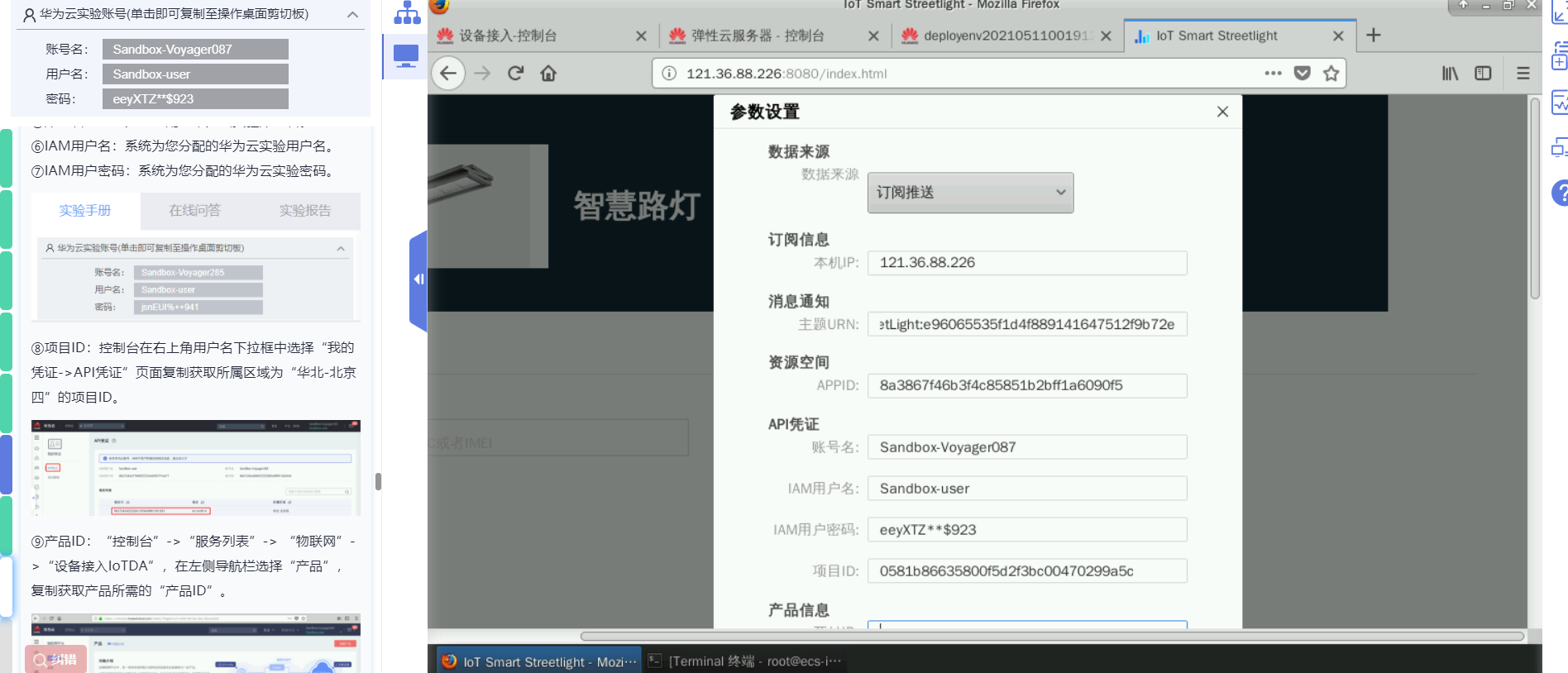The width and height of the screenshot is (1568, 673).
Task: Select the remote desktop monitor icon
Action: coord(406,56)
